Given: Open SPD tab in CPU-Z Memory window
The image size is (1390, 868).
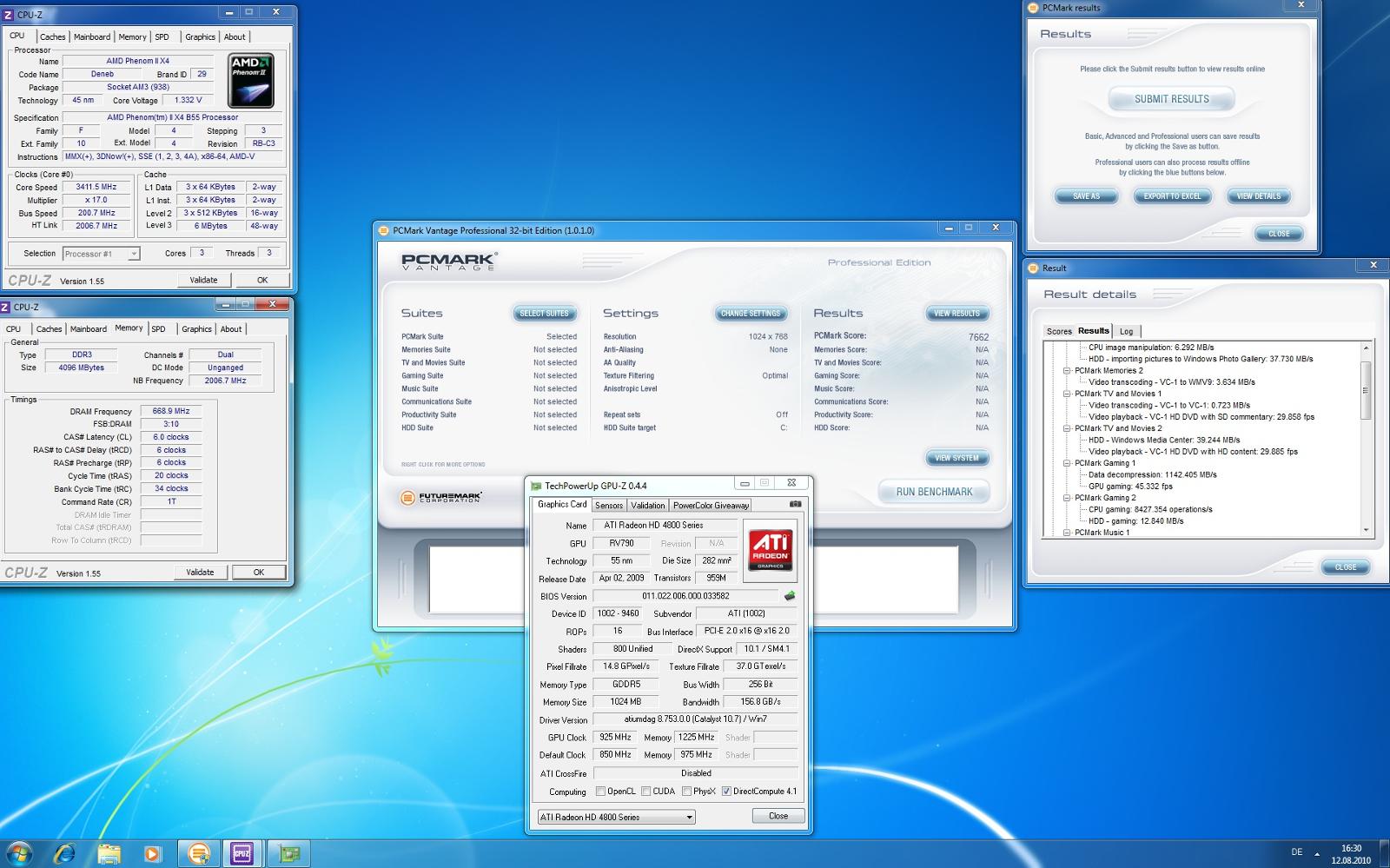Looking at the screenshot, I should coord(158,328).
